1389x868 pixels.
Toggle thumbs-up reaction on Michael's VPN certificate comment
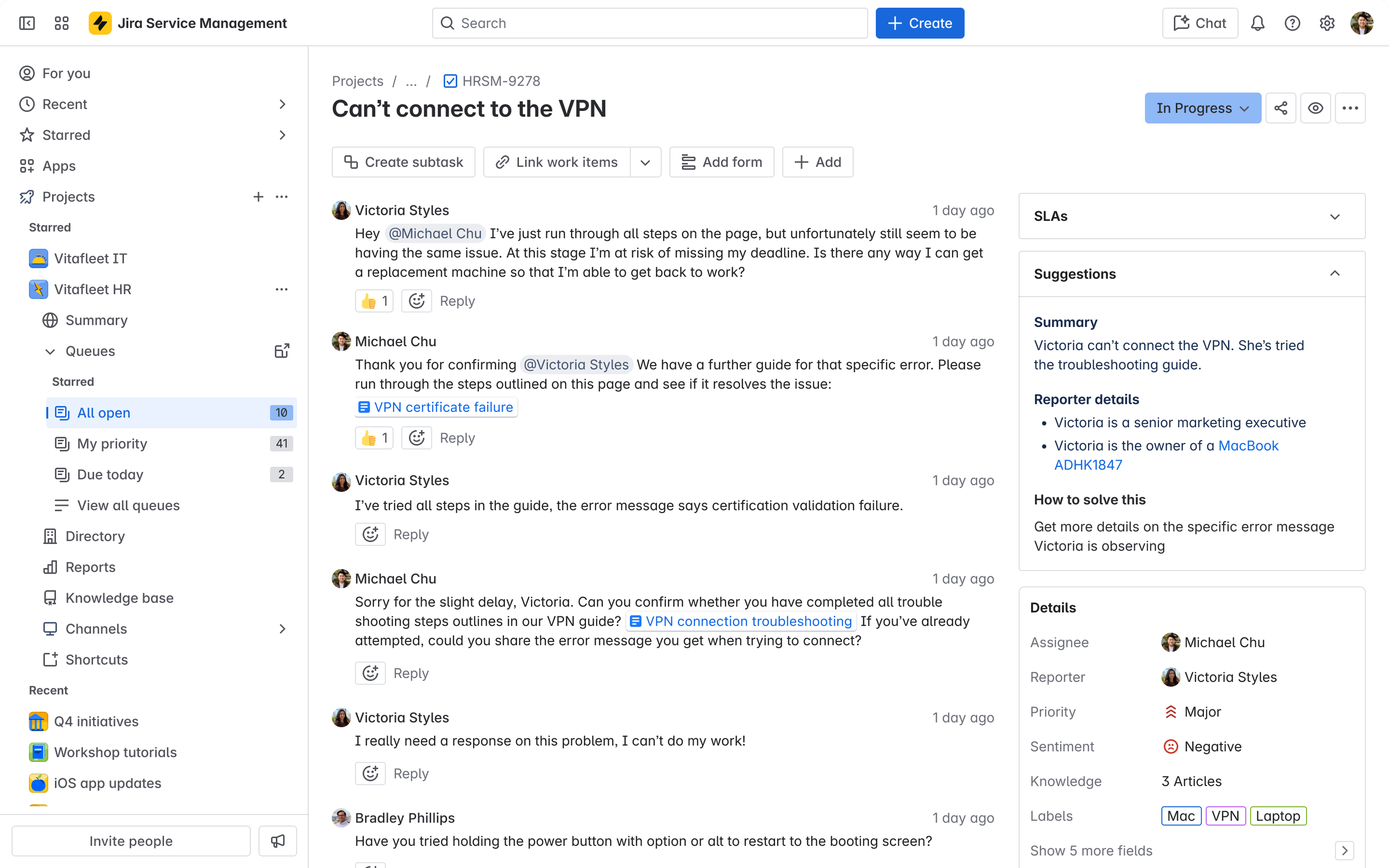374,438
